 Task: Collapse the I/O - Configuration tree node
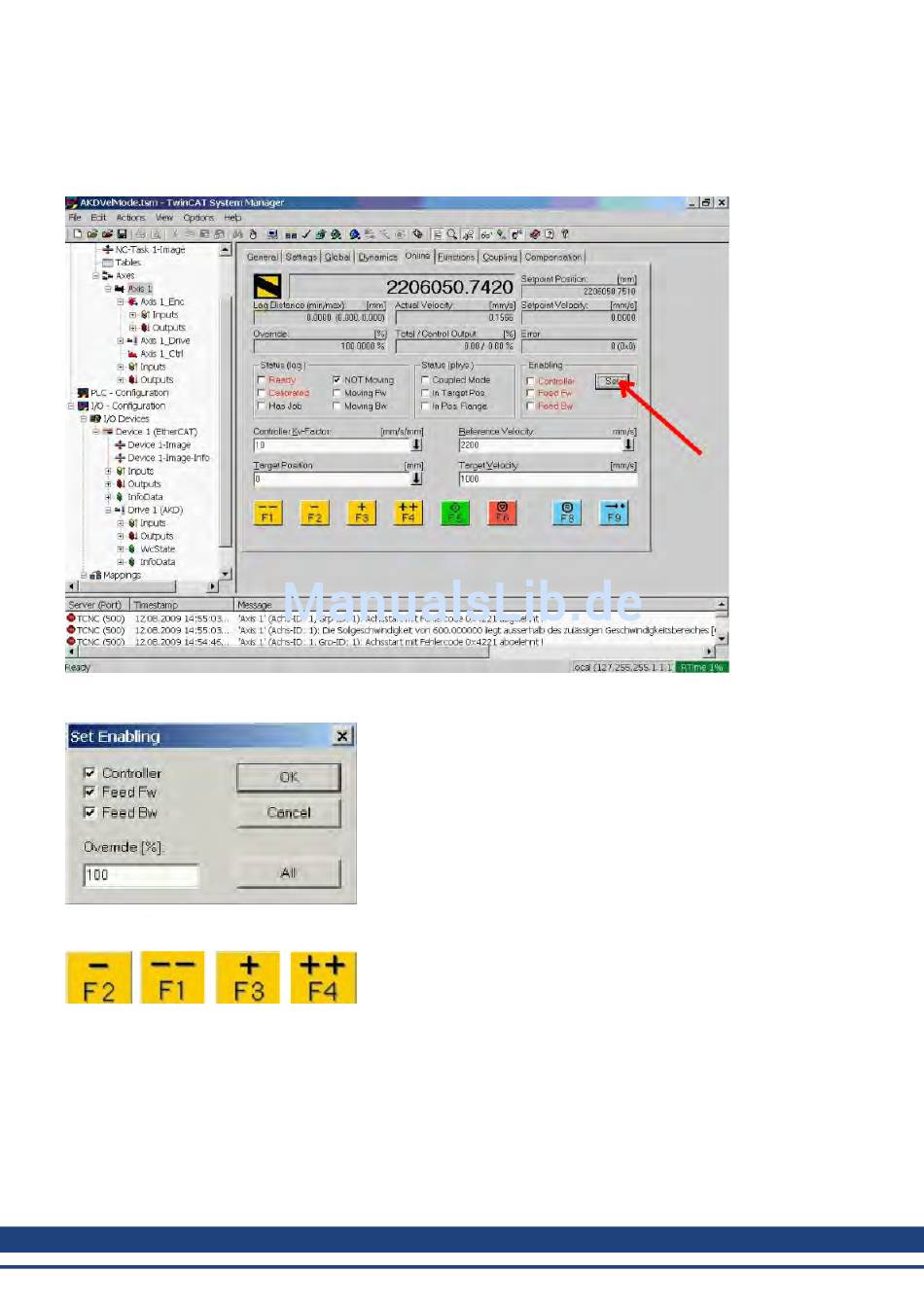click(x=71, y=406)
